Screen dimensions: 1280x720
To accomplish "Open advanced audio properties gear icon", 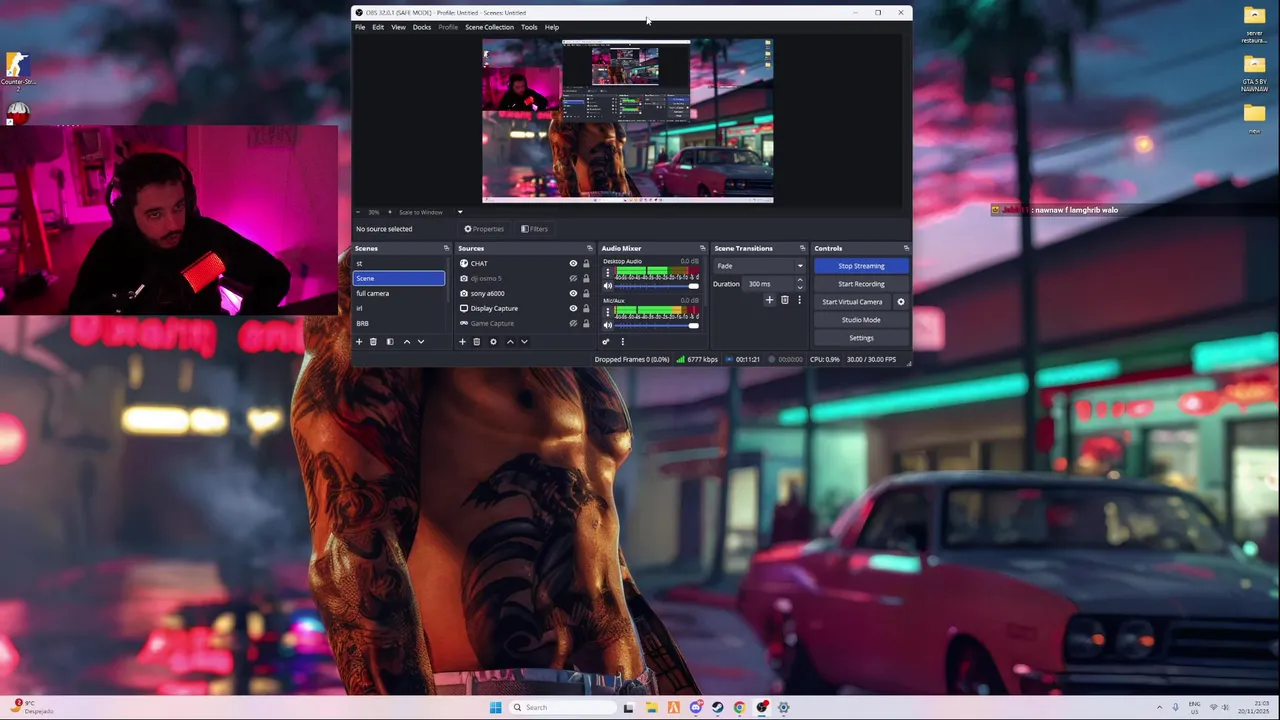I will tap(605, 342).
